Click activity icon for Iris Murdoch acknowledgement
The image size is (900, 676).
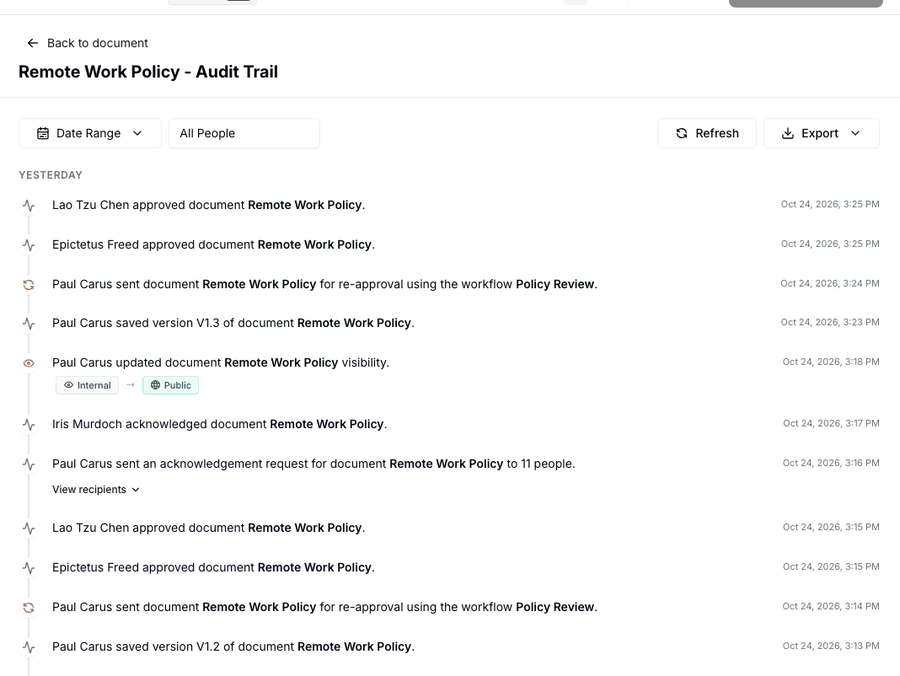[x=29, y=425]
